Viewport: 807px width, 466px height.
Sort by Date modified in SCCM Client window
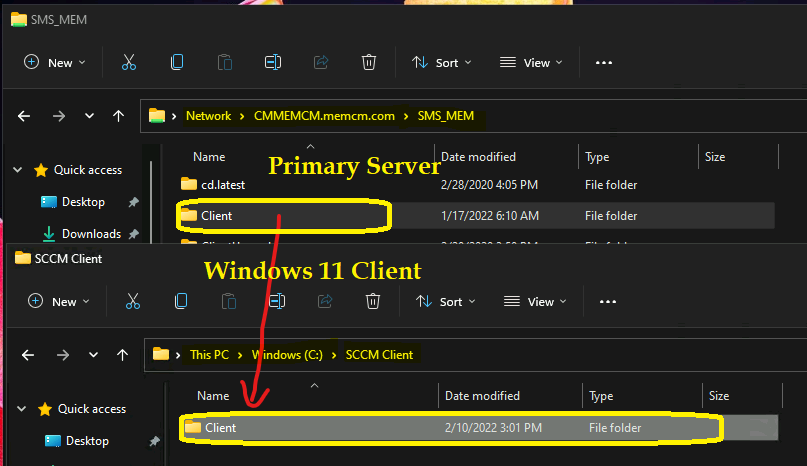tap(482, 396)
